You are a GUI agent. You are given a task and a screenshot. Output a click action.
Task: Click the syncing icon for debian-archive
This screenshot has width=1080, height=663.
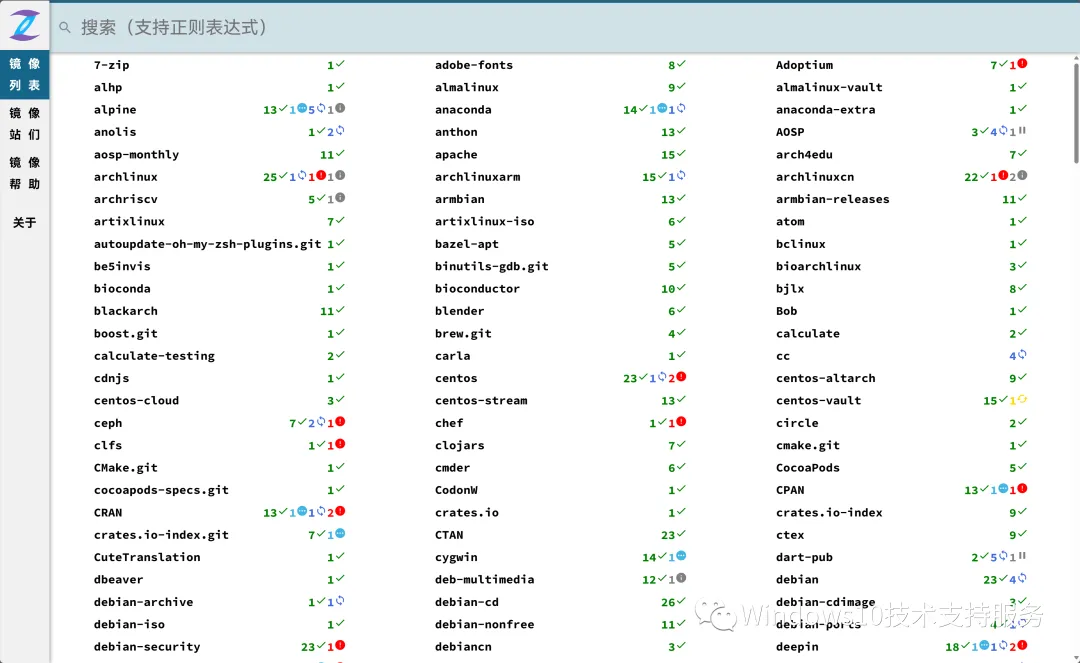point(340,600)
